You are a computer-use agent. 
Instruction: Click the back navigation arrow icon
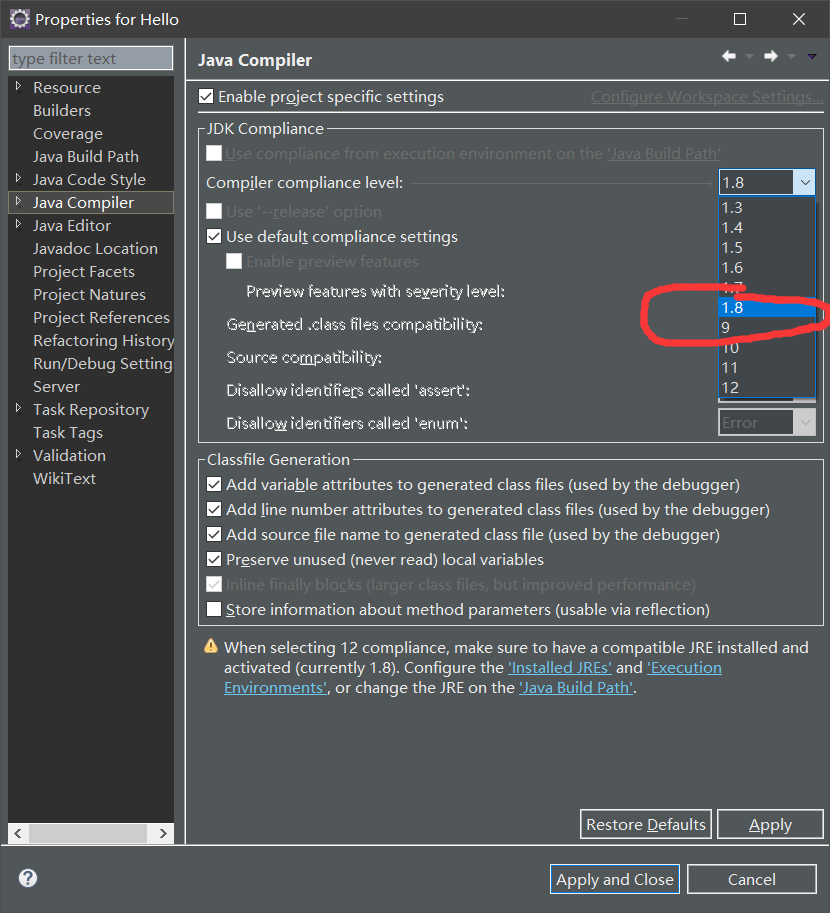click(x=729, y=56)
